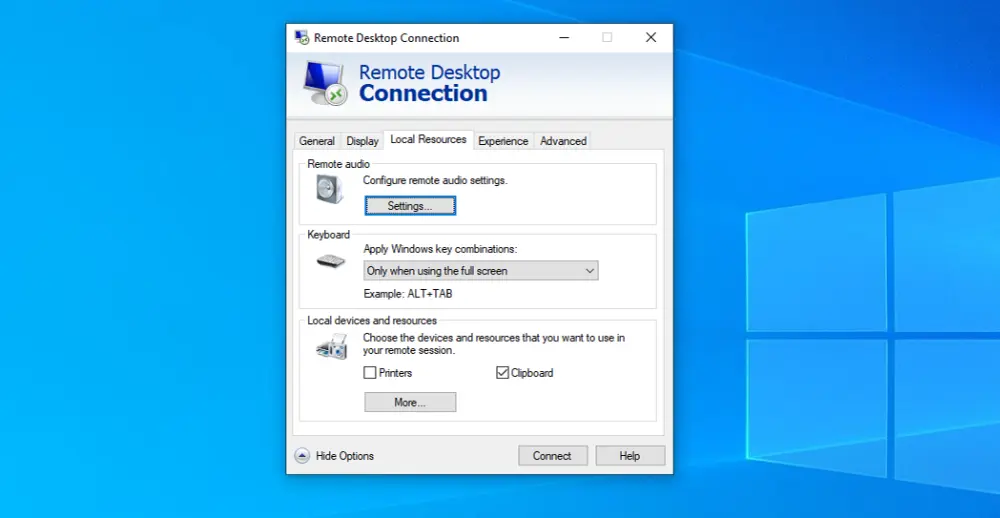Click the 'Keyboard' group label

tap(328, 235)
